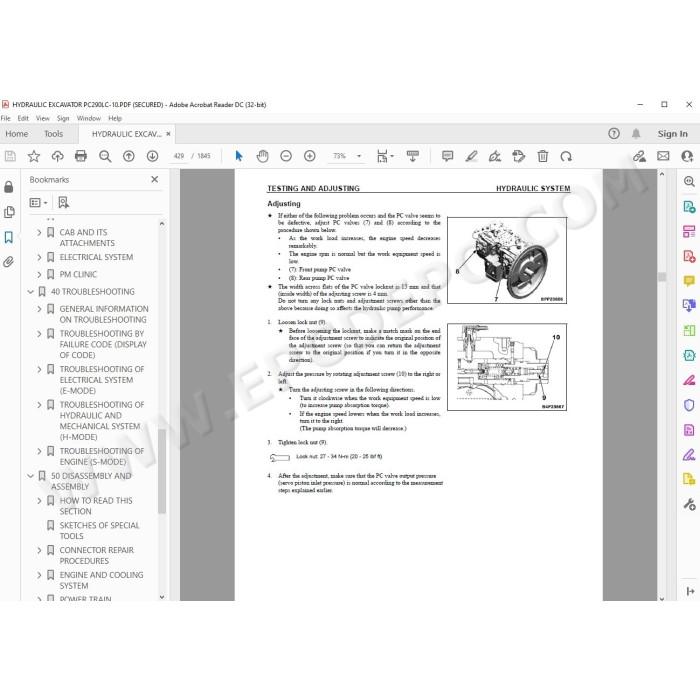The image size is (700, 700).
Task: Print the document
Action: tap(81, 156)
